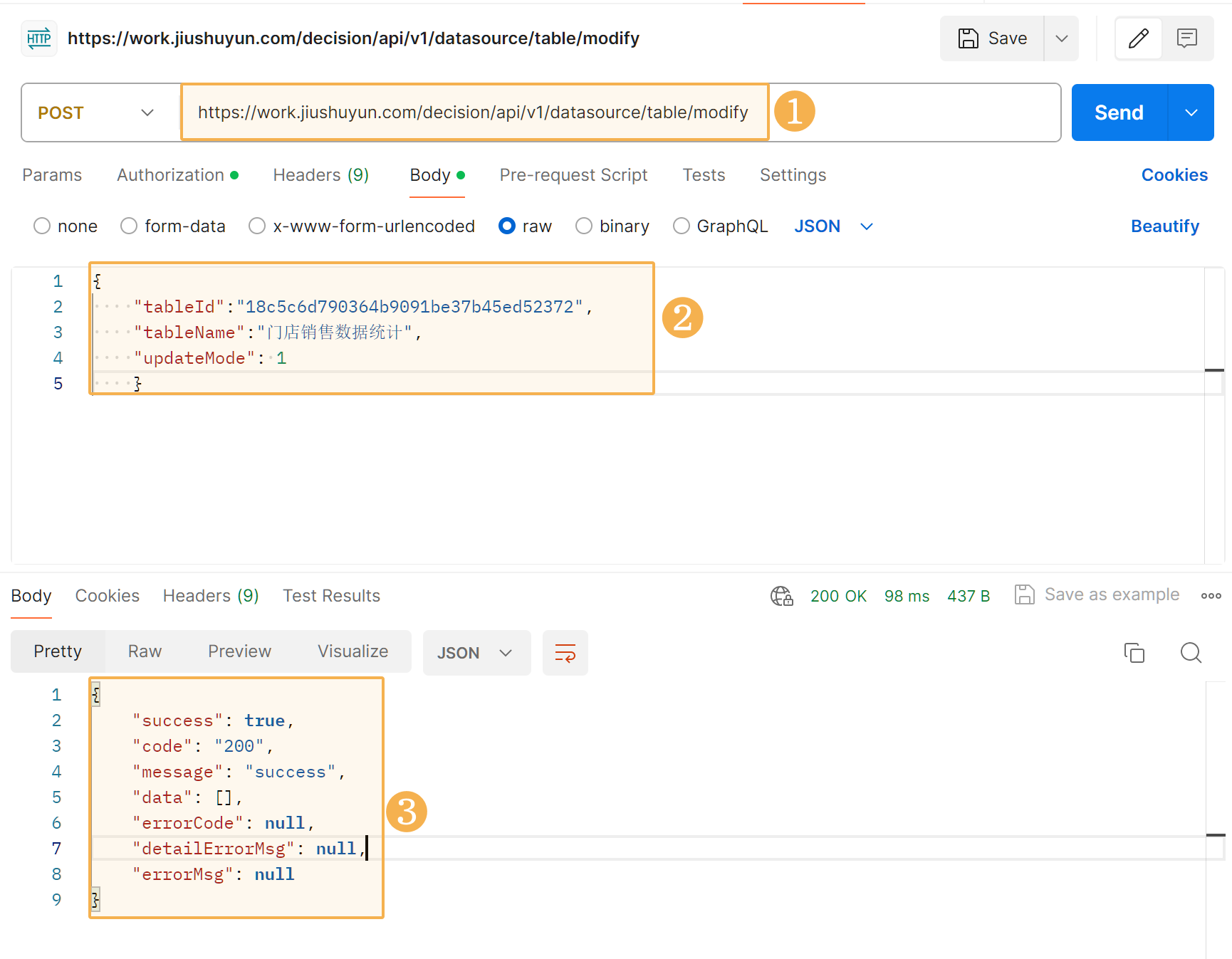The image size is (1232, 959).
Task: Switch response view to Raw
Action: point(145,651)
